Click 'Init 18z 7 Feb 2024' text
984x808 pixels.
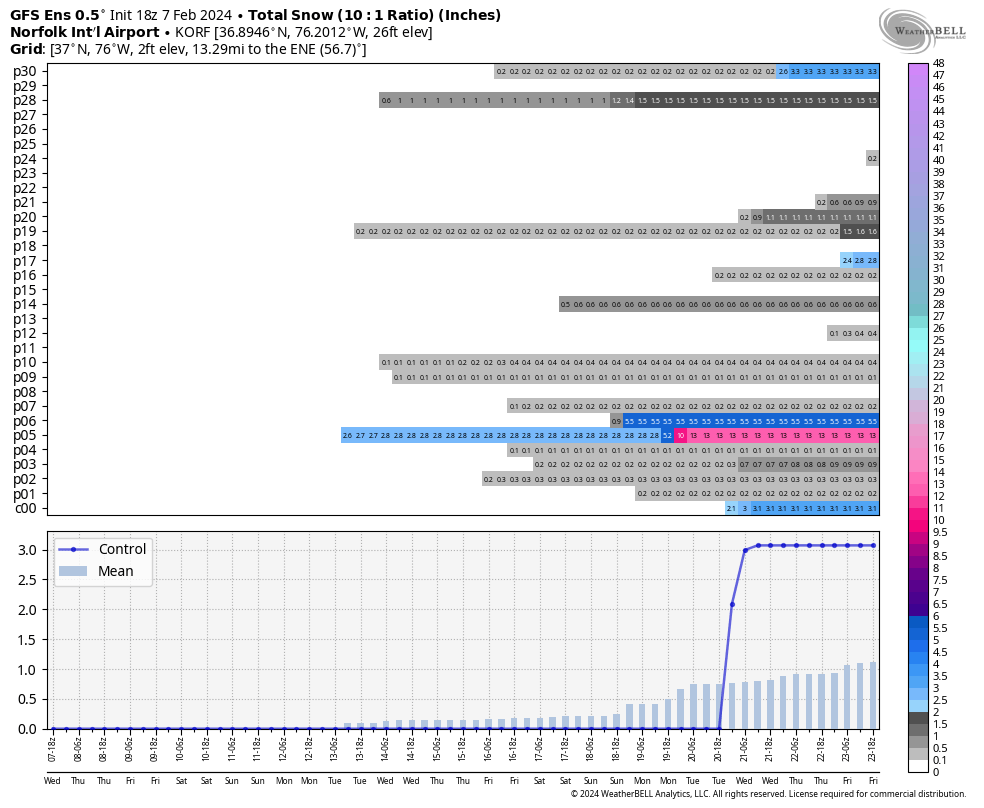tap(171, 15)
